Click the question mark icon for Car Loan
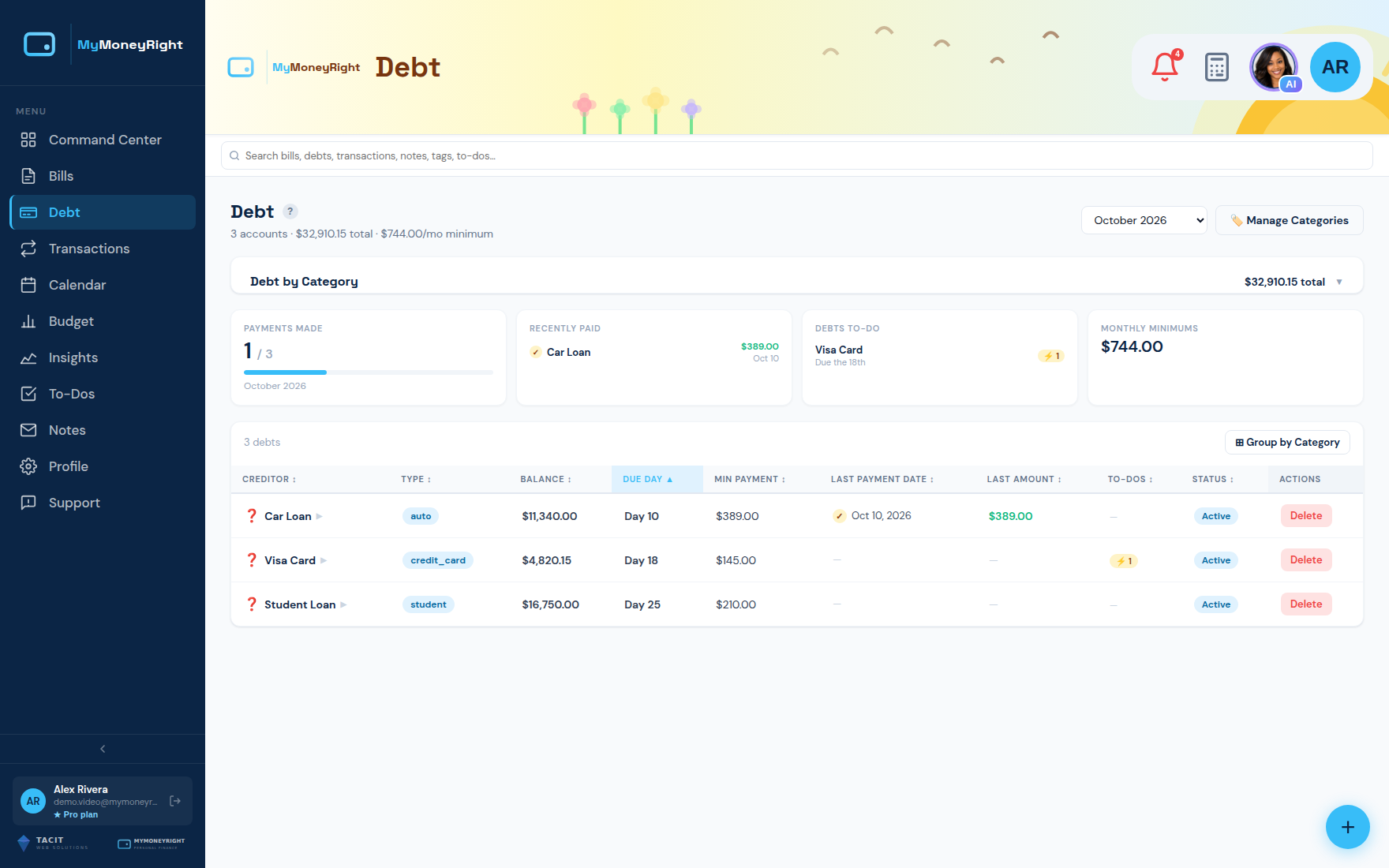 click(252, 516)
